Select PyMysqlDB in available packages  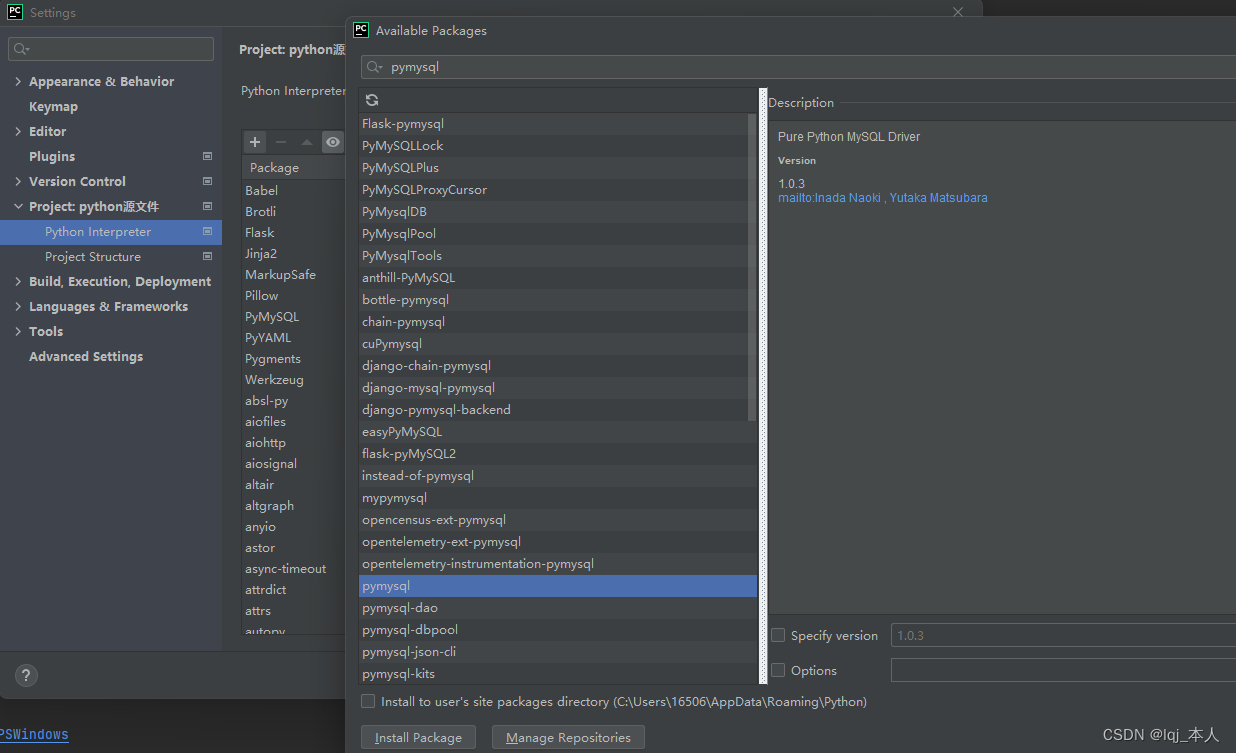pos(553,212)
